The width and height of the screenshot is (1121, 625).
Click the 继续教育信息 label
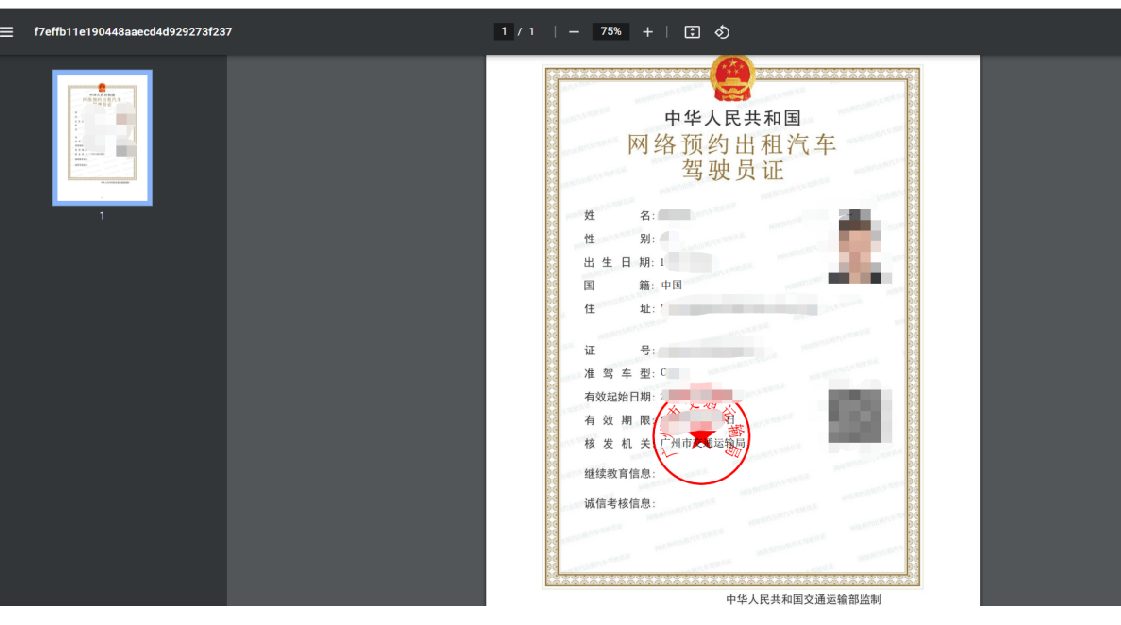pos(619,473)
